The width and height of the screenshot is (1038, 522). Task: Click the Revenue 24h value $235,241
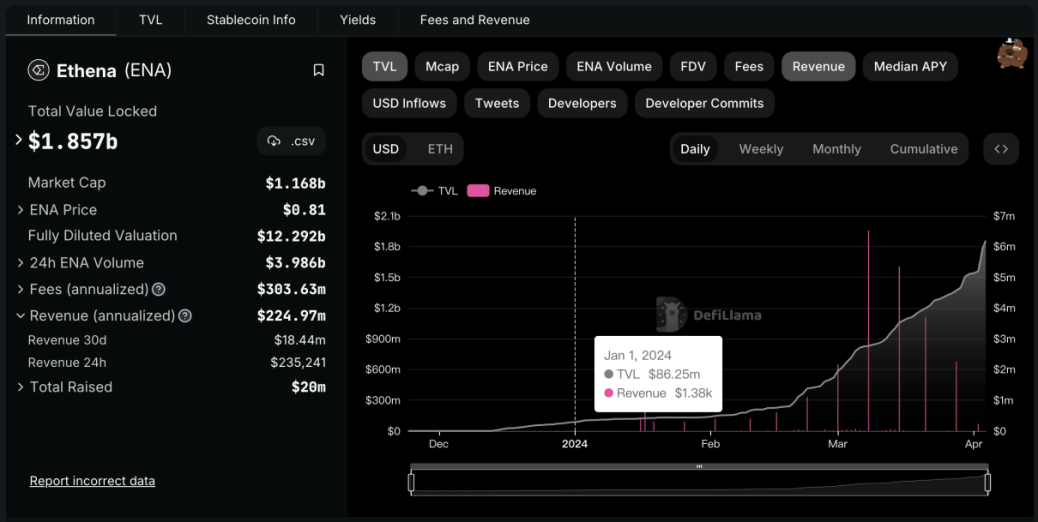pos(298,363)
